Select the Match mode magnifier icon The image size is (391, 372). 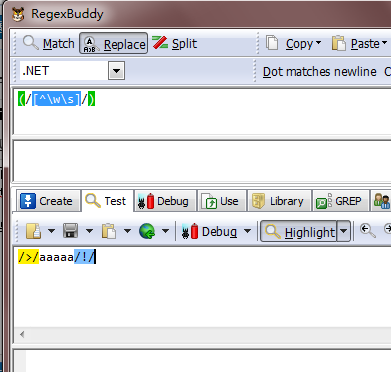[30, 43]
